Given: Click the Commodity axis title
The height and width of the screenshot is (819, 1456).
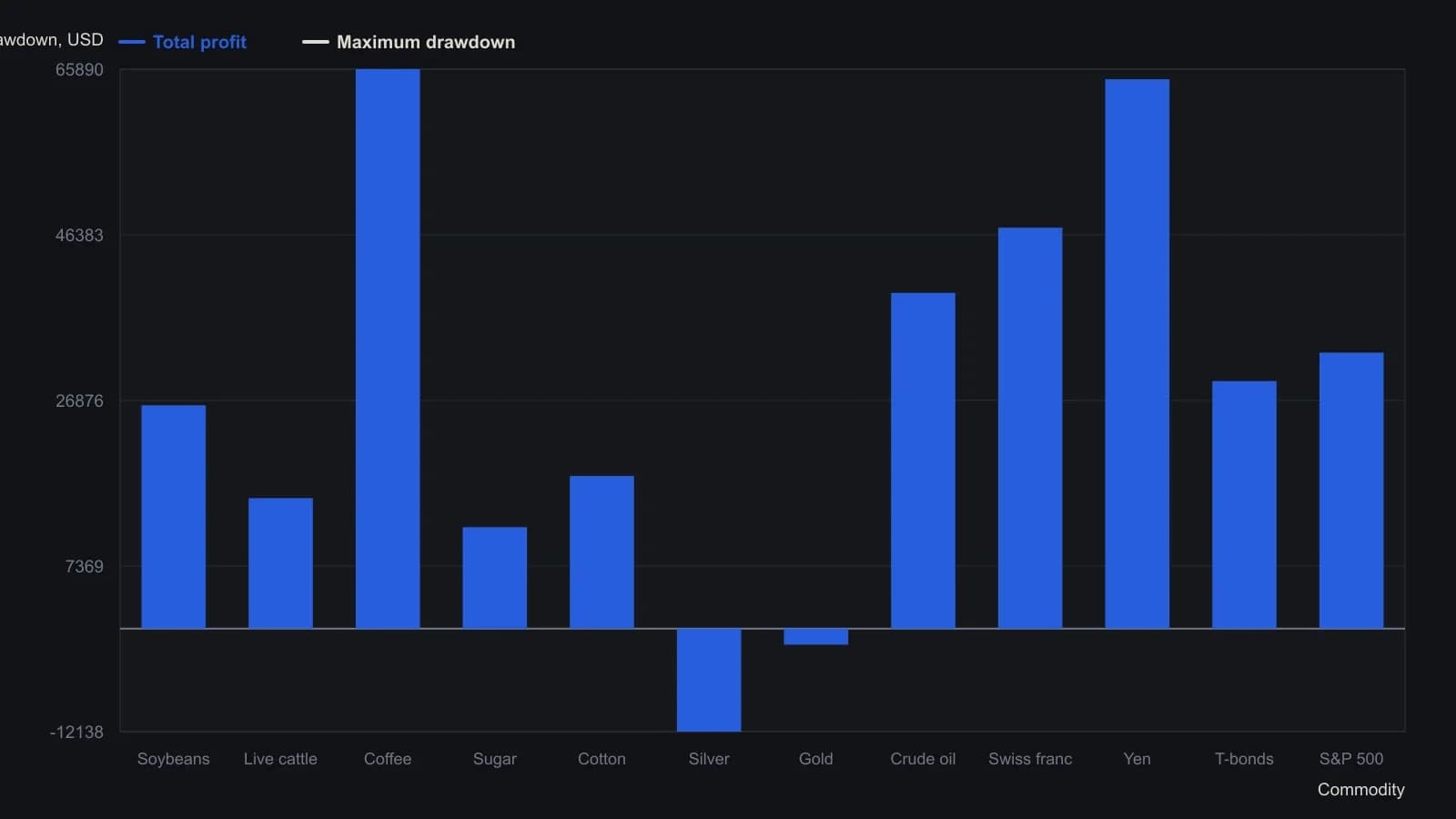Looking at the screenshot, I should (x=1361, y=790).
